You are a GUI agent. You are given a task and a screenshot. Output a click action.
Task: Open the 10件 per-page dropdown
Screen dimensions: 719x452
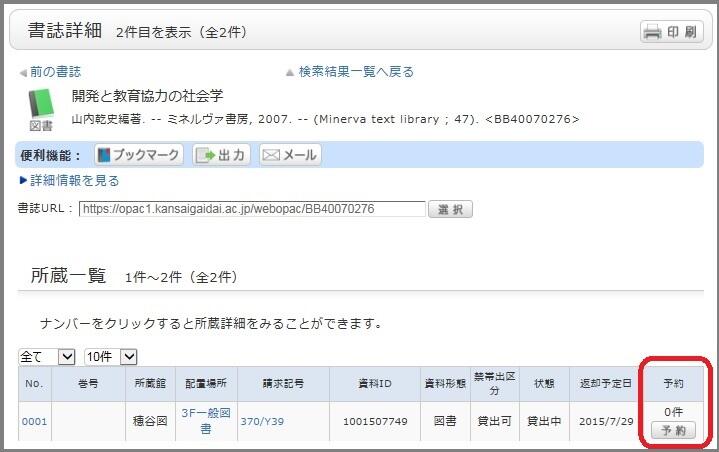coord(109,356)
